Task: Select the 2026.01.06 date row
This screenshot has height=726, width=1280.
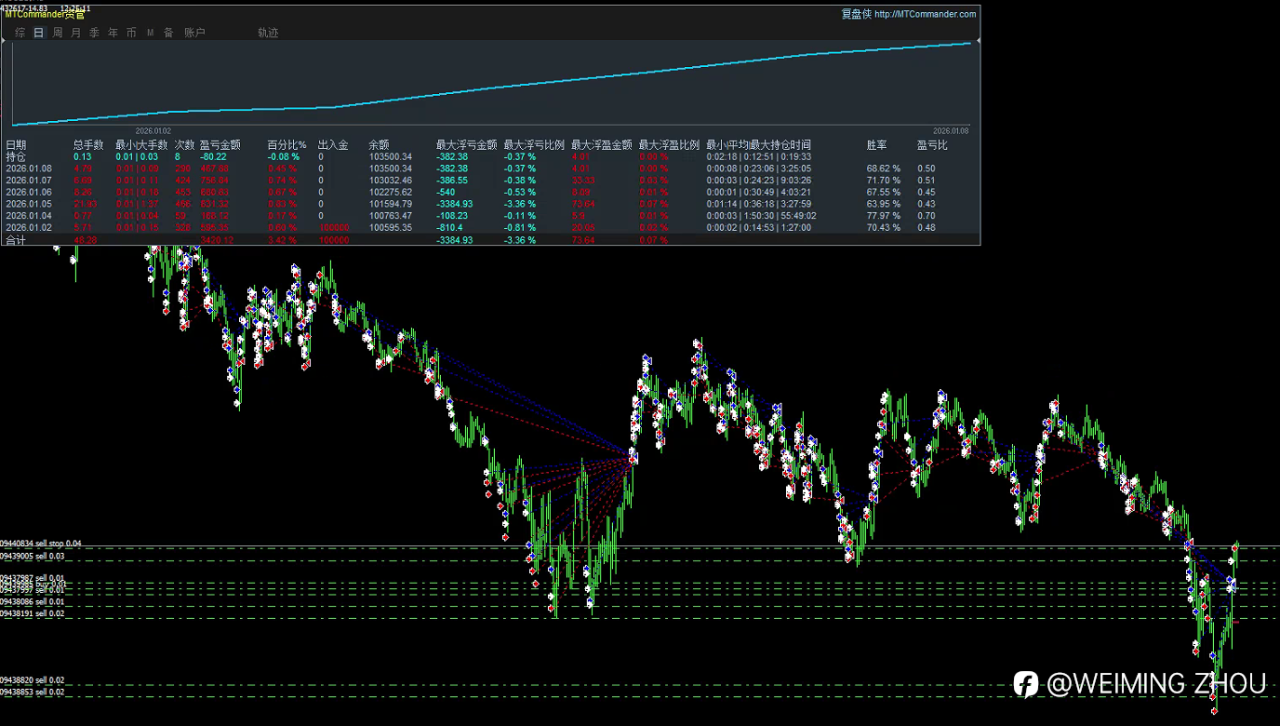Action: pyautogui.click(x=28, y=192)
